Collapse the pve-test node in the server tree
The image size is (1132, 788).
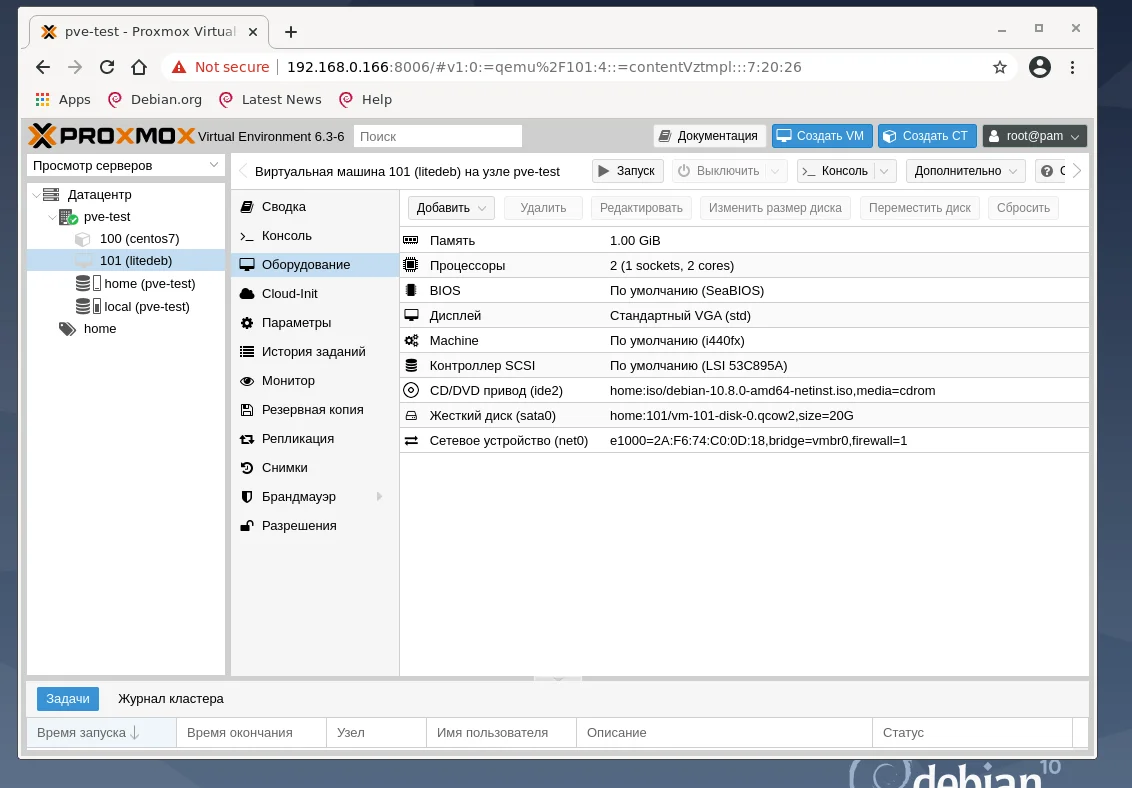point(51,216)
